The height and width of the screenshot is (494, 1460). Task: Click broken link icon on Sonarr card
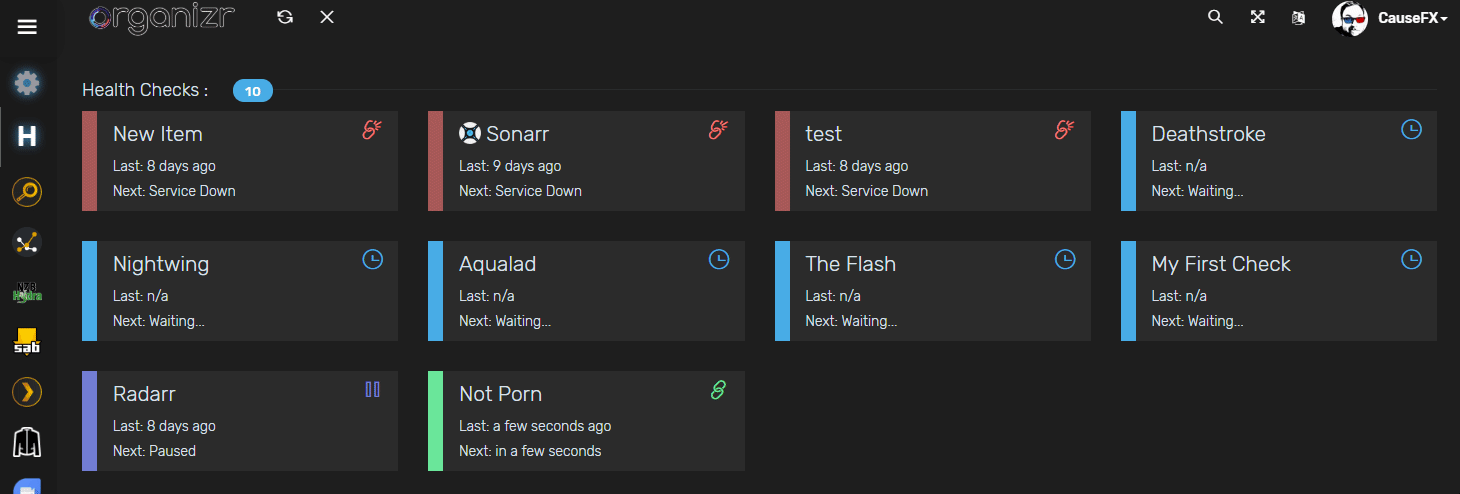pos(718,130)
